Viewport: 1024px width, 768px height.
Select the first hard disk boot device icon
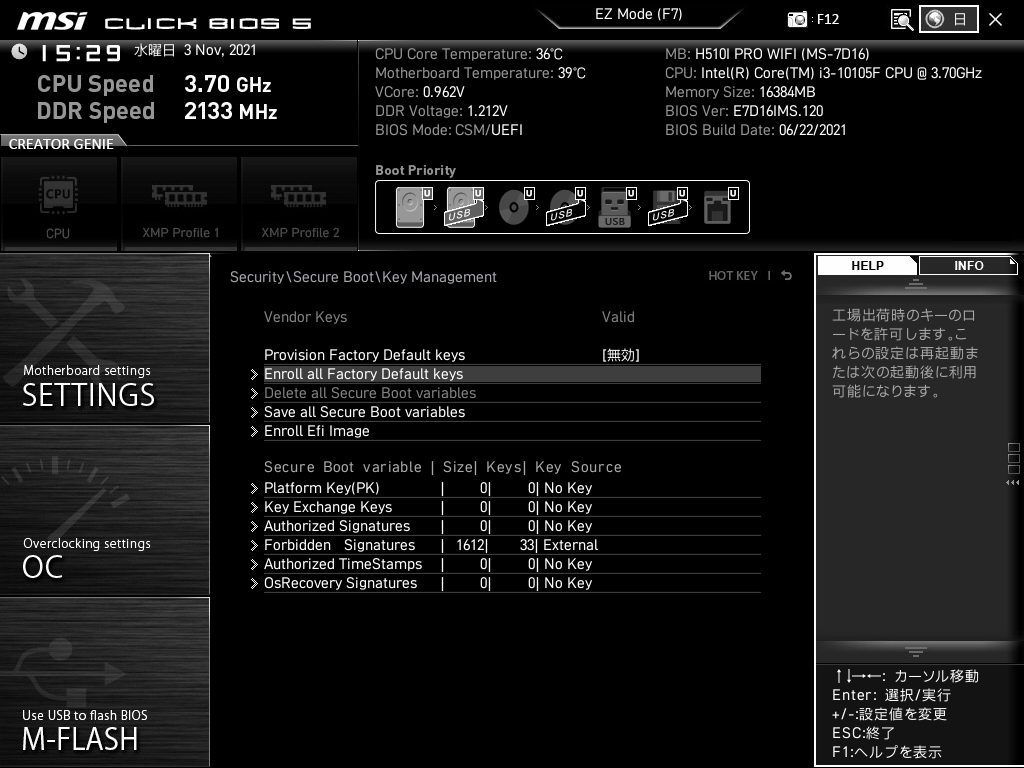point(411,208)
